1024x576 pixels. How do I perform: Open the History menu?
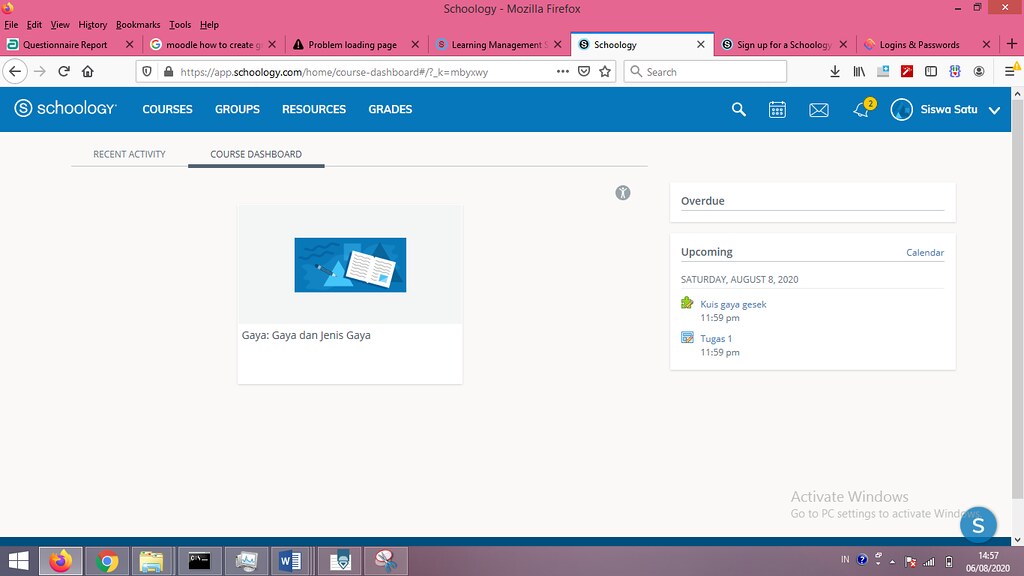[93, 25]
